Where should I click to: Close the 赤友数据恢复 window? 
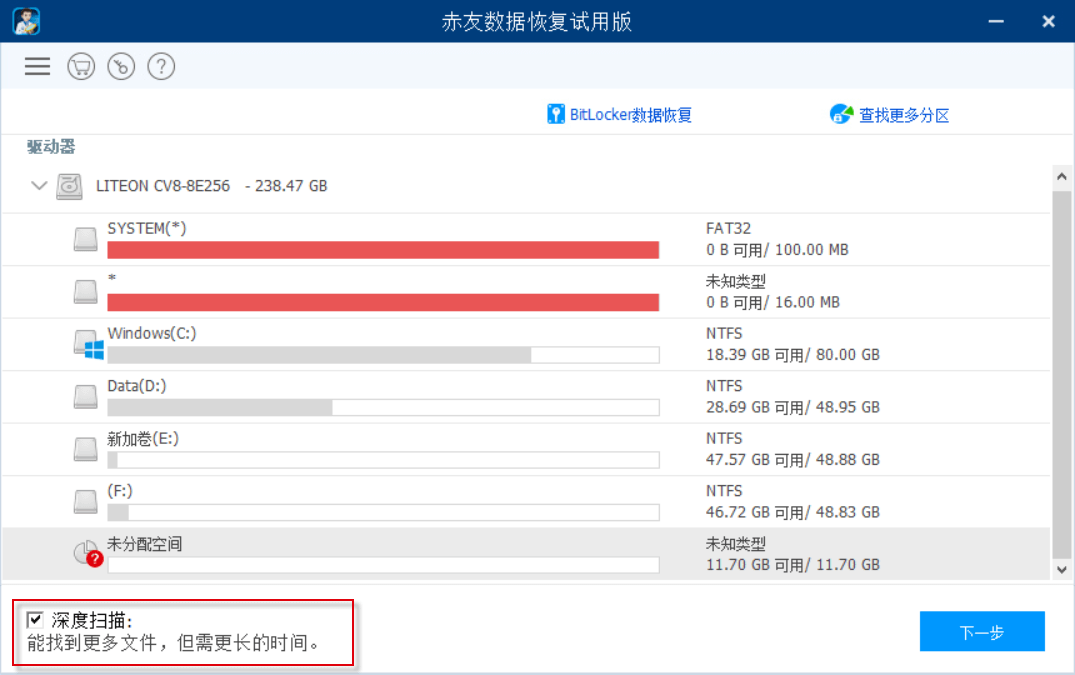tap(1048, 21)
